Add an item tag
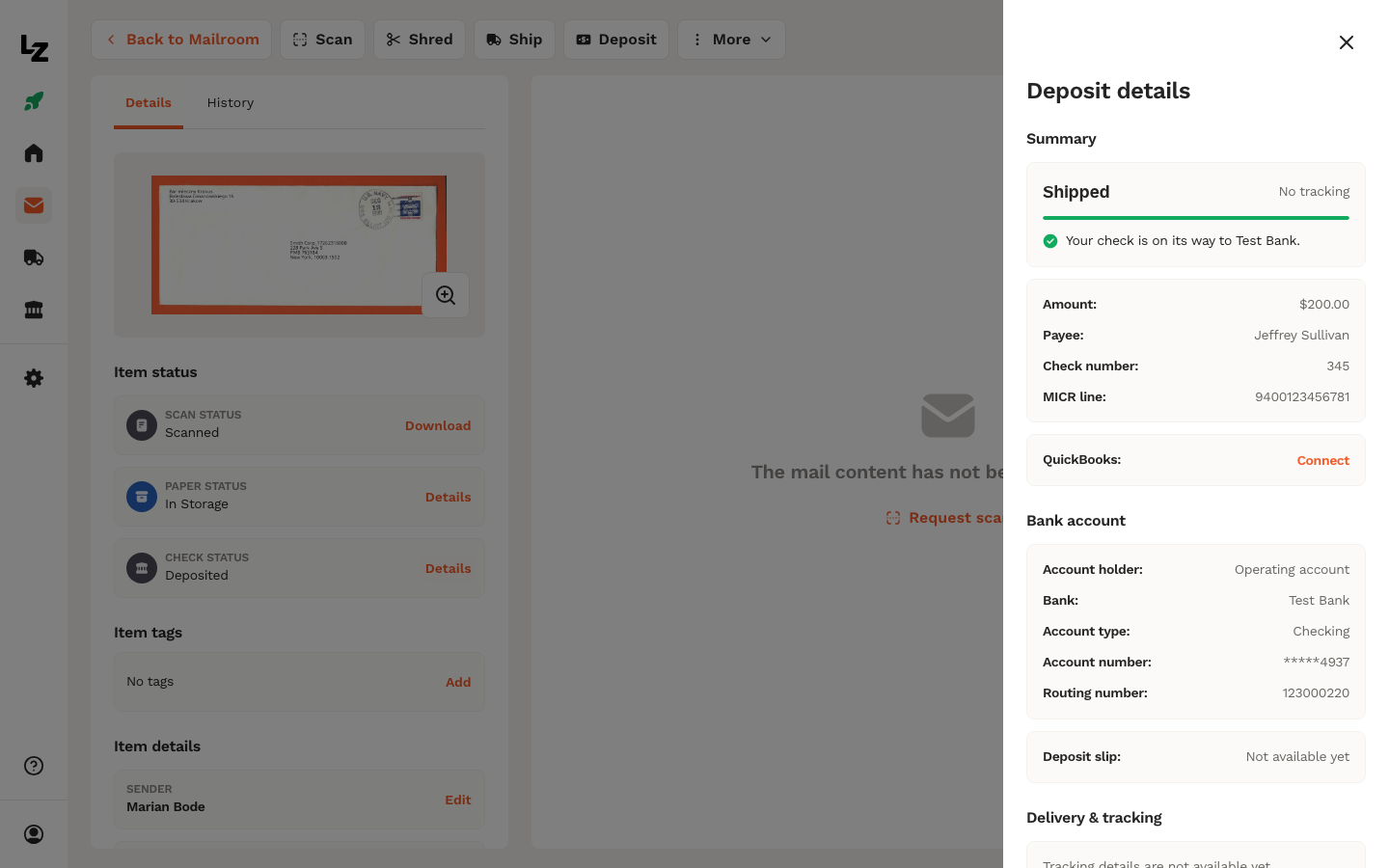 pyautogui.click(x=458, y=682)
